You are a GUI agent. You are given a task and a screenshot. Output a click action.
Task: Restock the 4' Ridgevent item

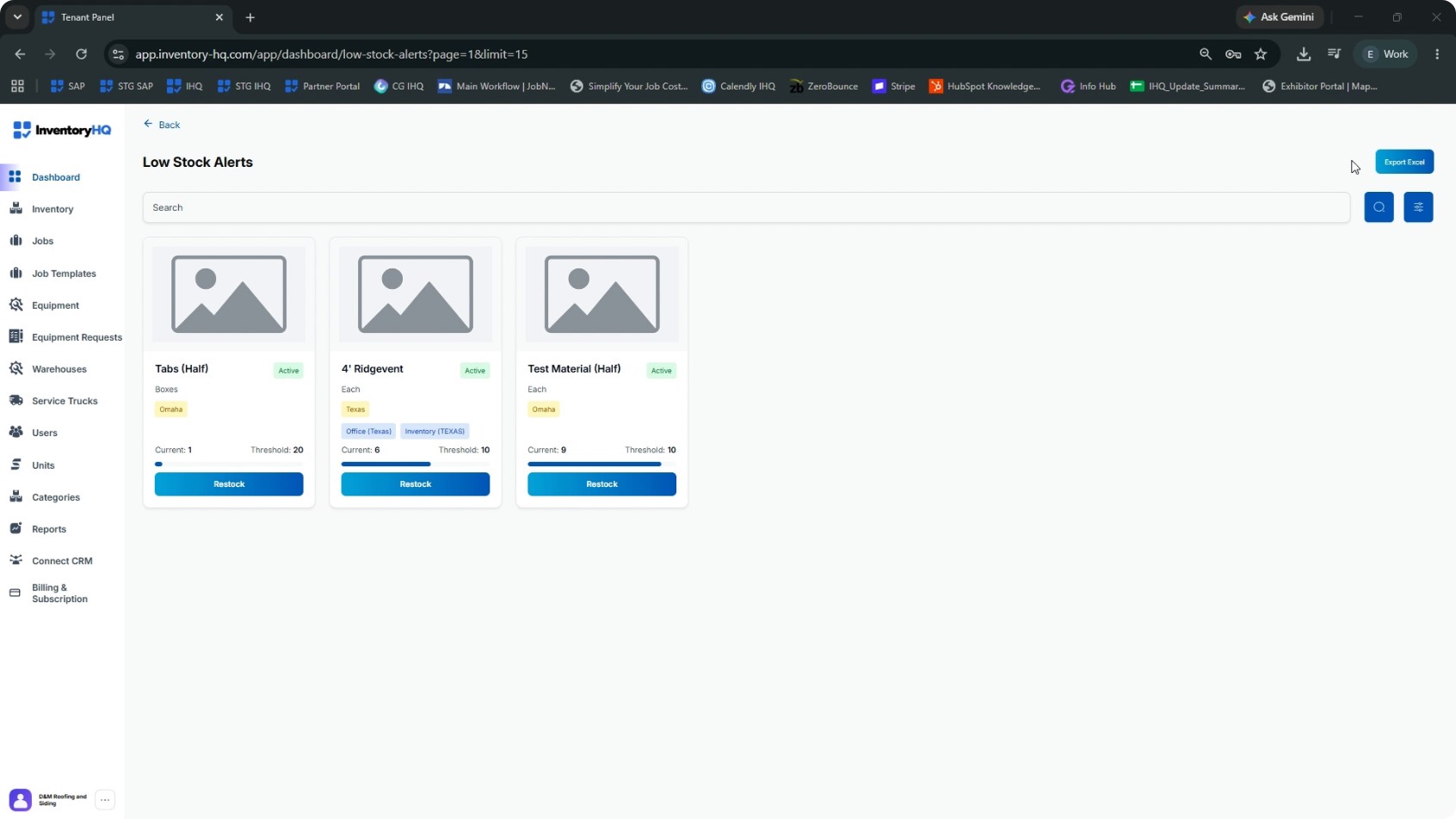click(x=416, y=484)
